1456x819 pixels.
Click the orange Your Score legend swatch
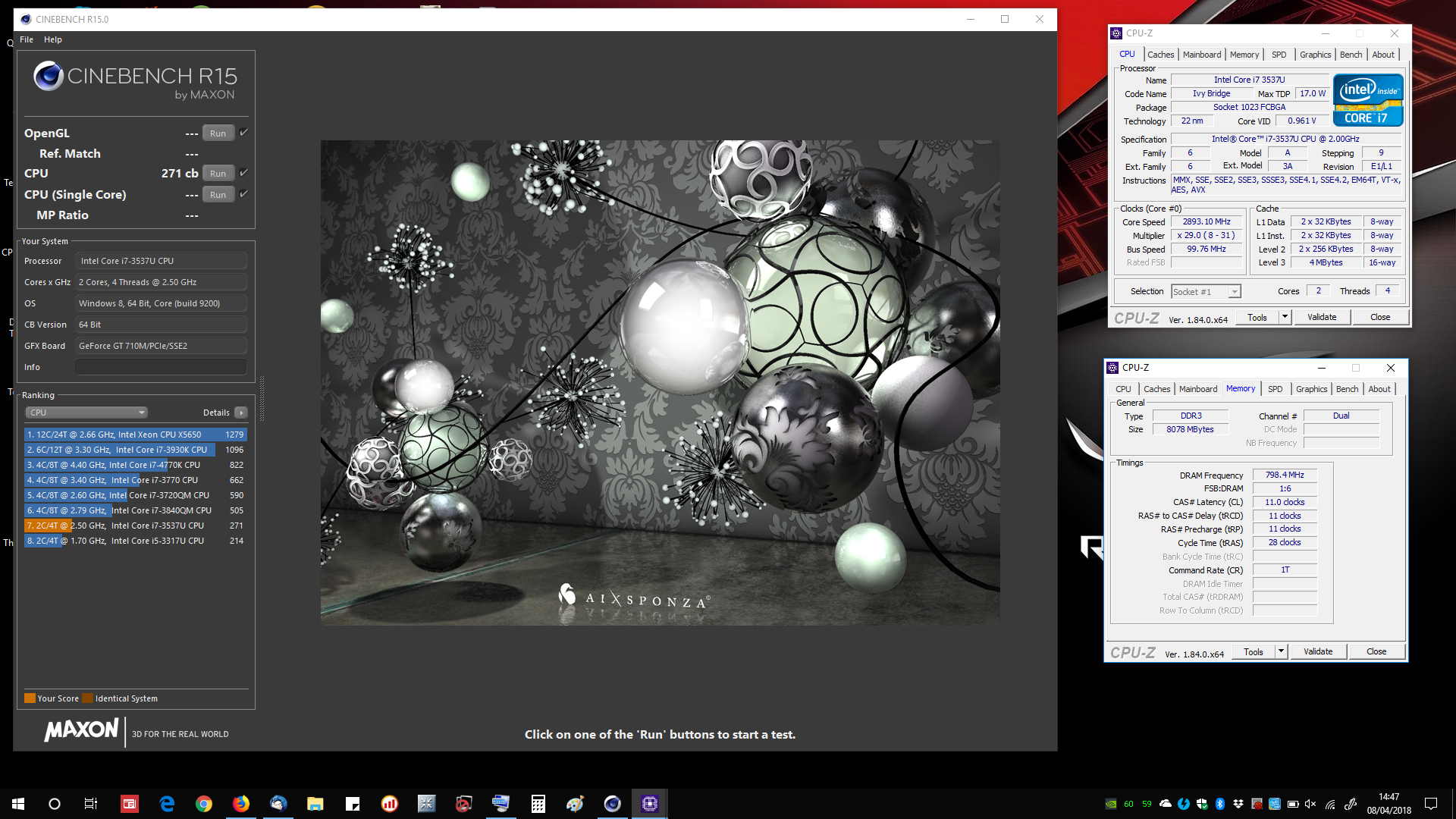(x=30, y=698)
